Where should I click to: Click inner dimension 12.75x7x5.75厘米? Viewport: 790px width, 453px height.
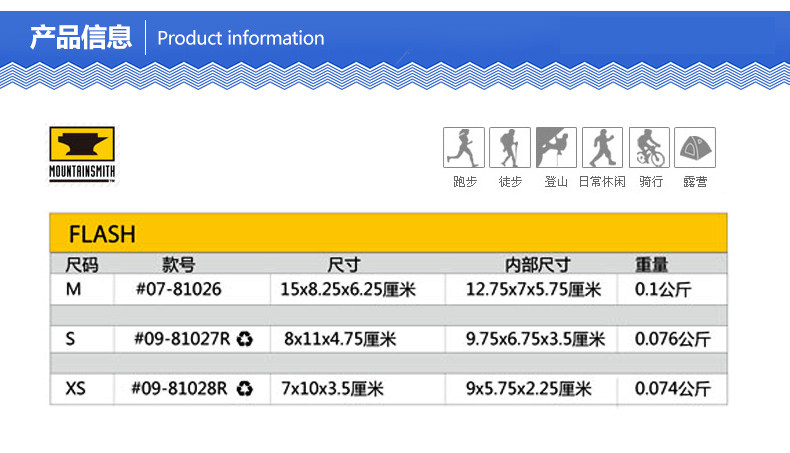[534, 289]
